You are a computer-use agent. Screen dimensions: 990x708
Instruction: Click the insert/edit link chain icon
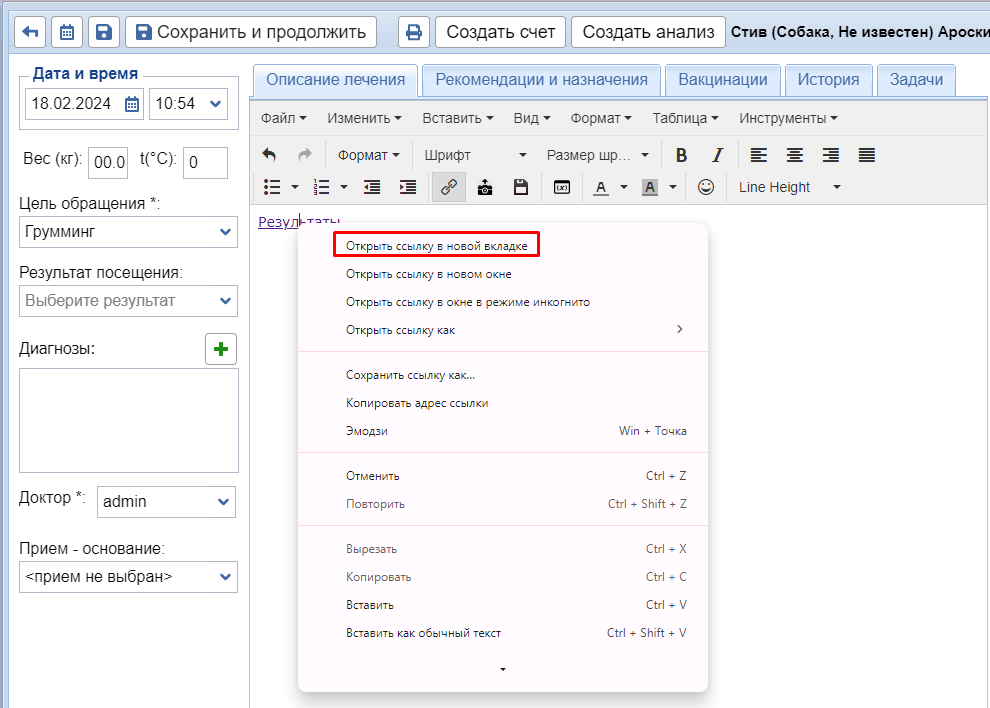click(448, 187)
